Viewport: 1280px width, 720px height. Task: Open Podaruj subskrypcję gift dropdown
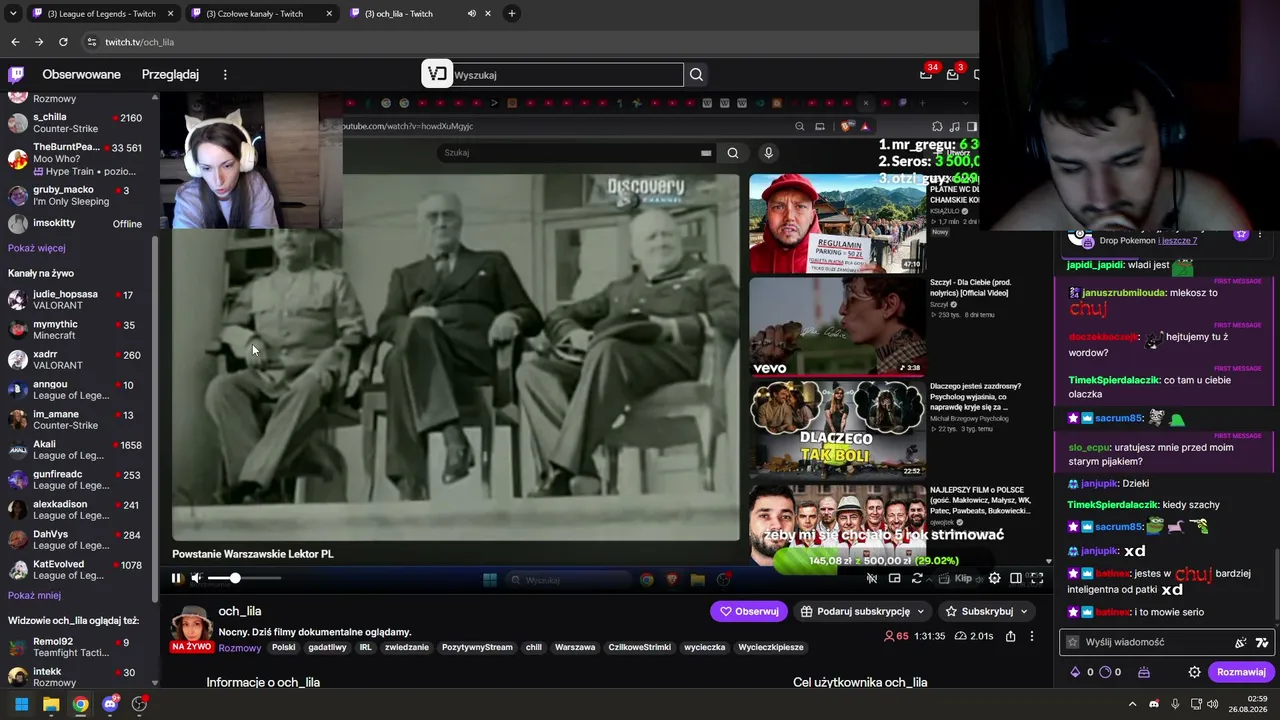click(863, 611)
